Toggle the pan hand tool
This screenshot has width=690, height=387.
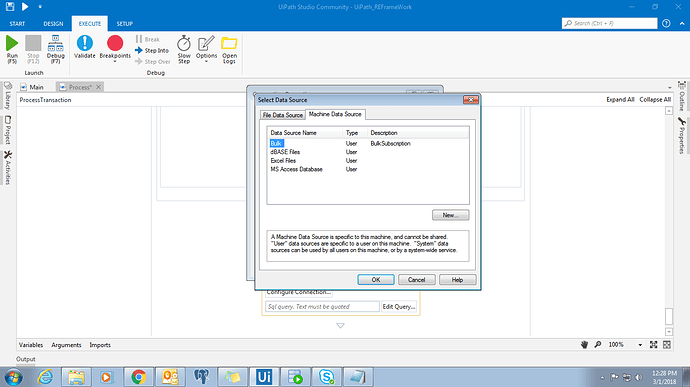[x=584, y=345]
